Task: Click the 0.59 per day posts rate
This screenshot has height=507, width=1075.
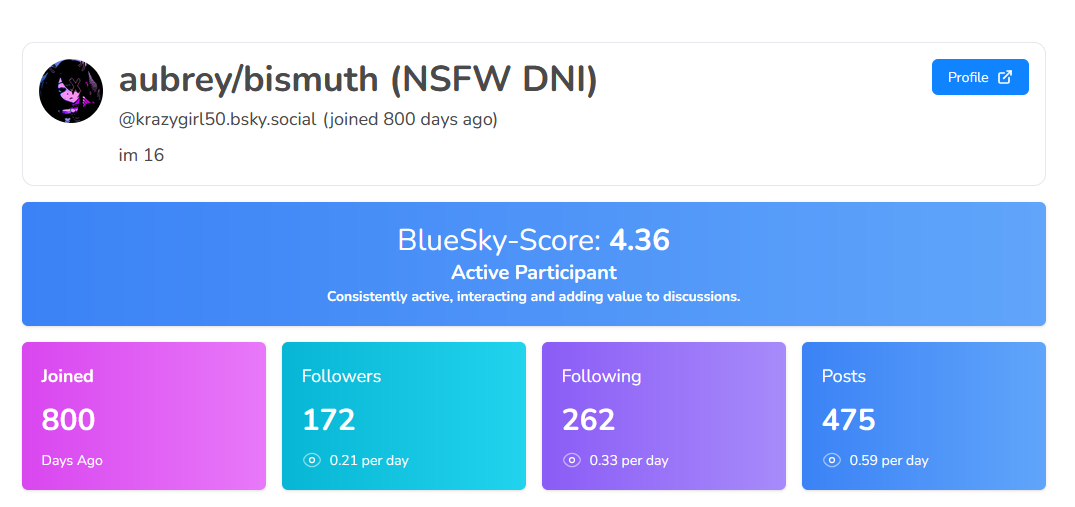Action: pyautogui.click(x=889, y=461)
